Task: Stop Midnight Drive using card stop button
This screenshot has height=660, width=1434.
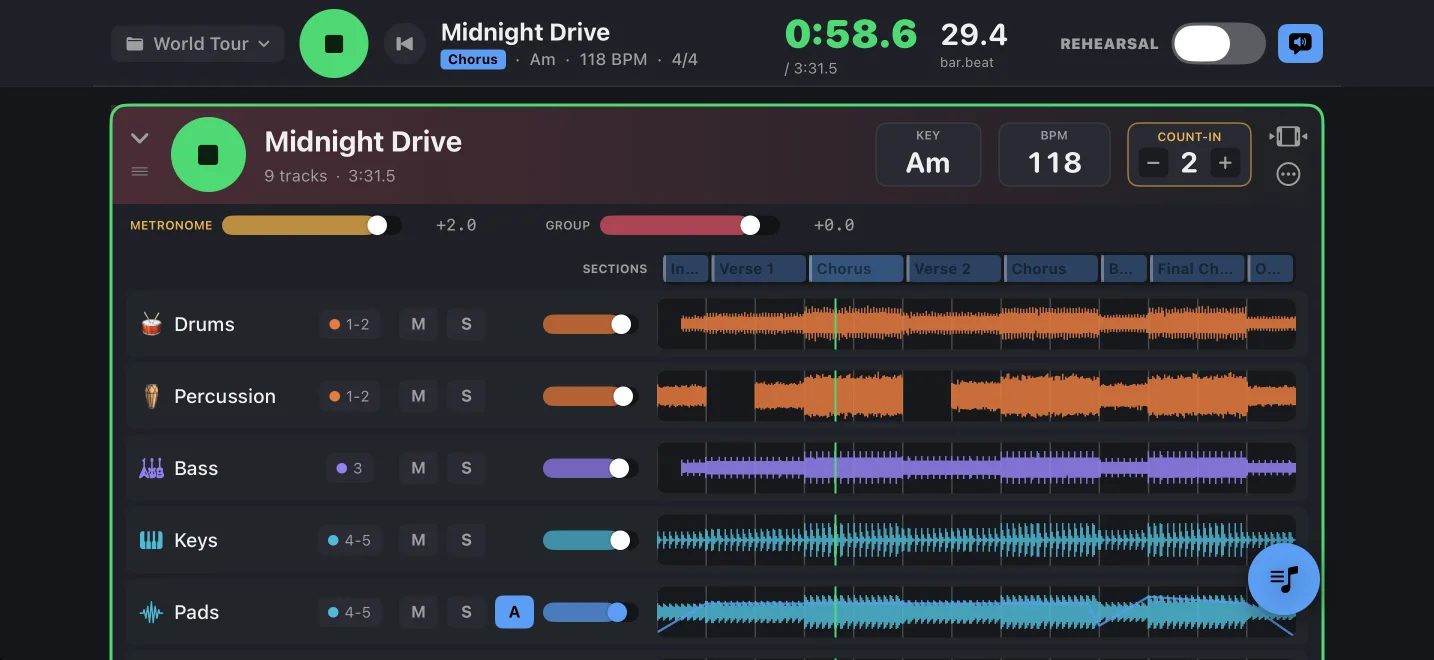Action: point(208,155)
